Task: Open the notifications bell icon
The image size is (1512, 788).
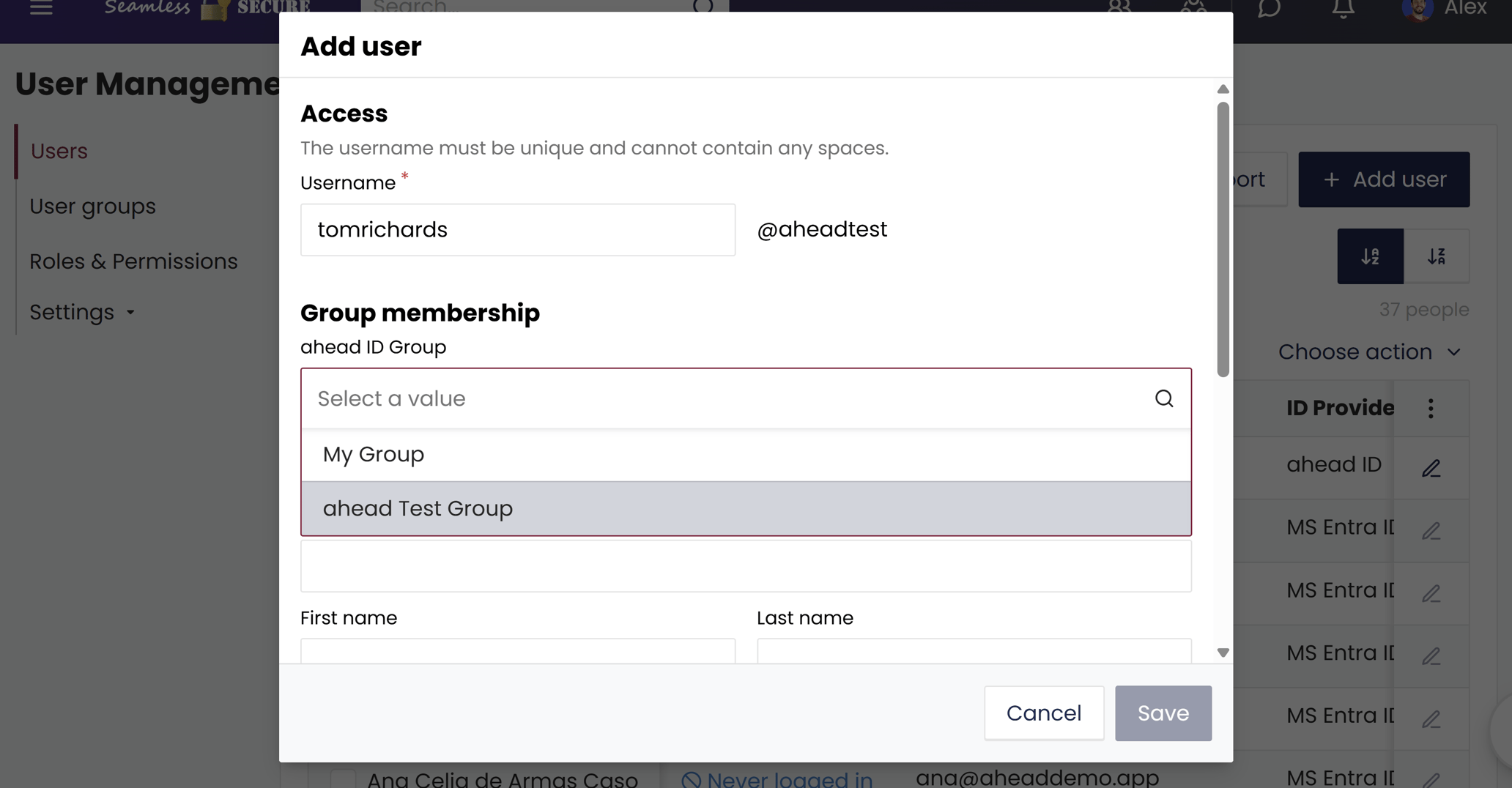Action: (x=1343, y=8)
